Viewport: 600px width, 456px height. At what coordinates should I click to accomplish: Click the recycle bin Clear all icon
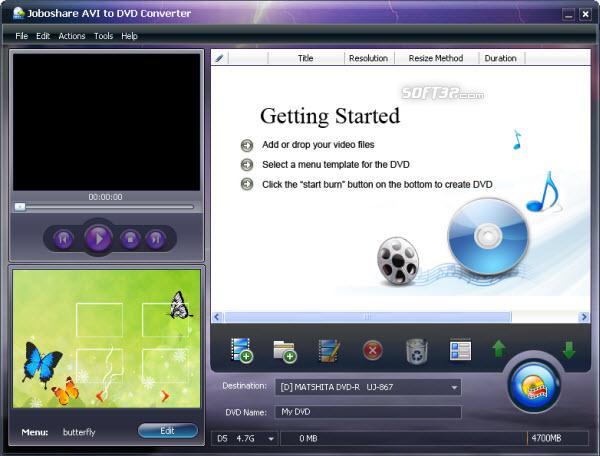pos(416,351)
